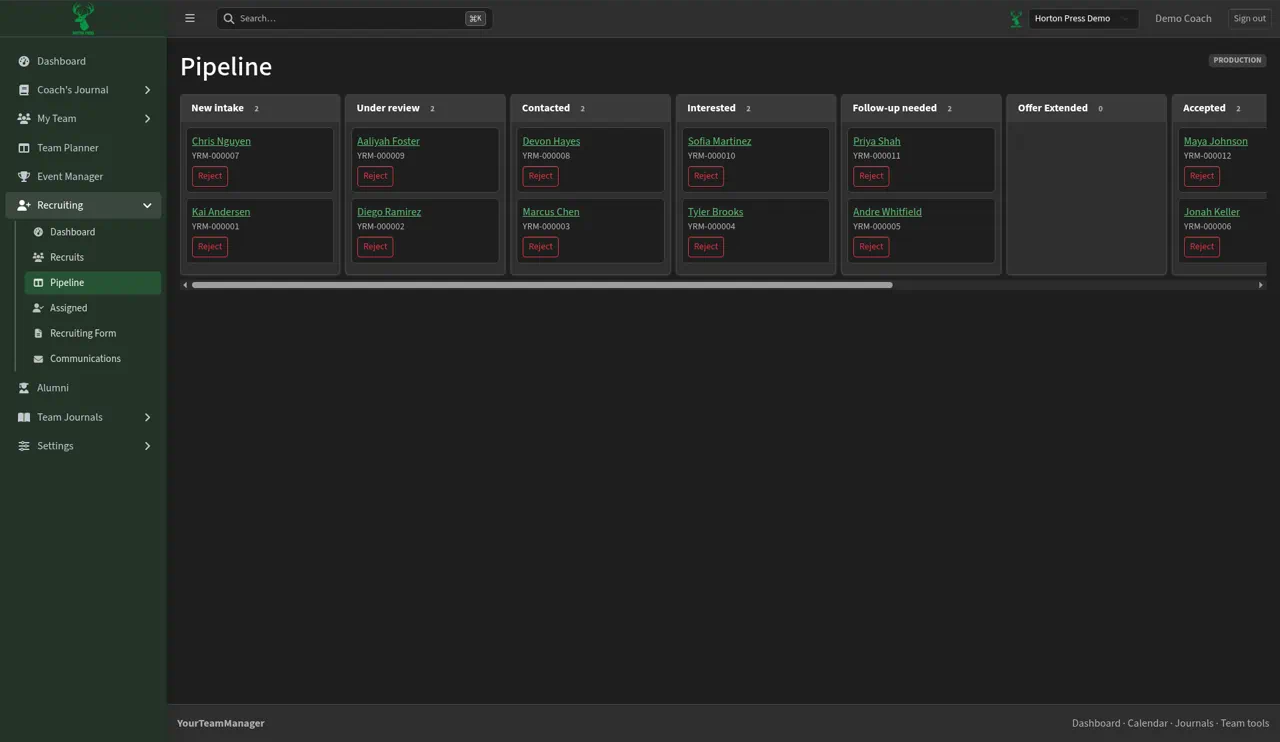The image size is (1280, 742).
Task: Open Team Planner in the sidebar
Action: (x=83, y=148)
